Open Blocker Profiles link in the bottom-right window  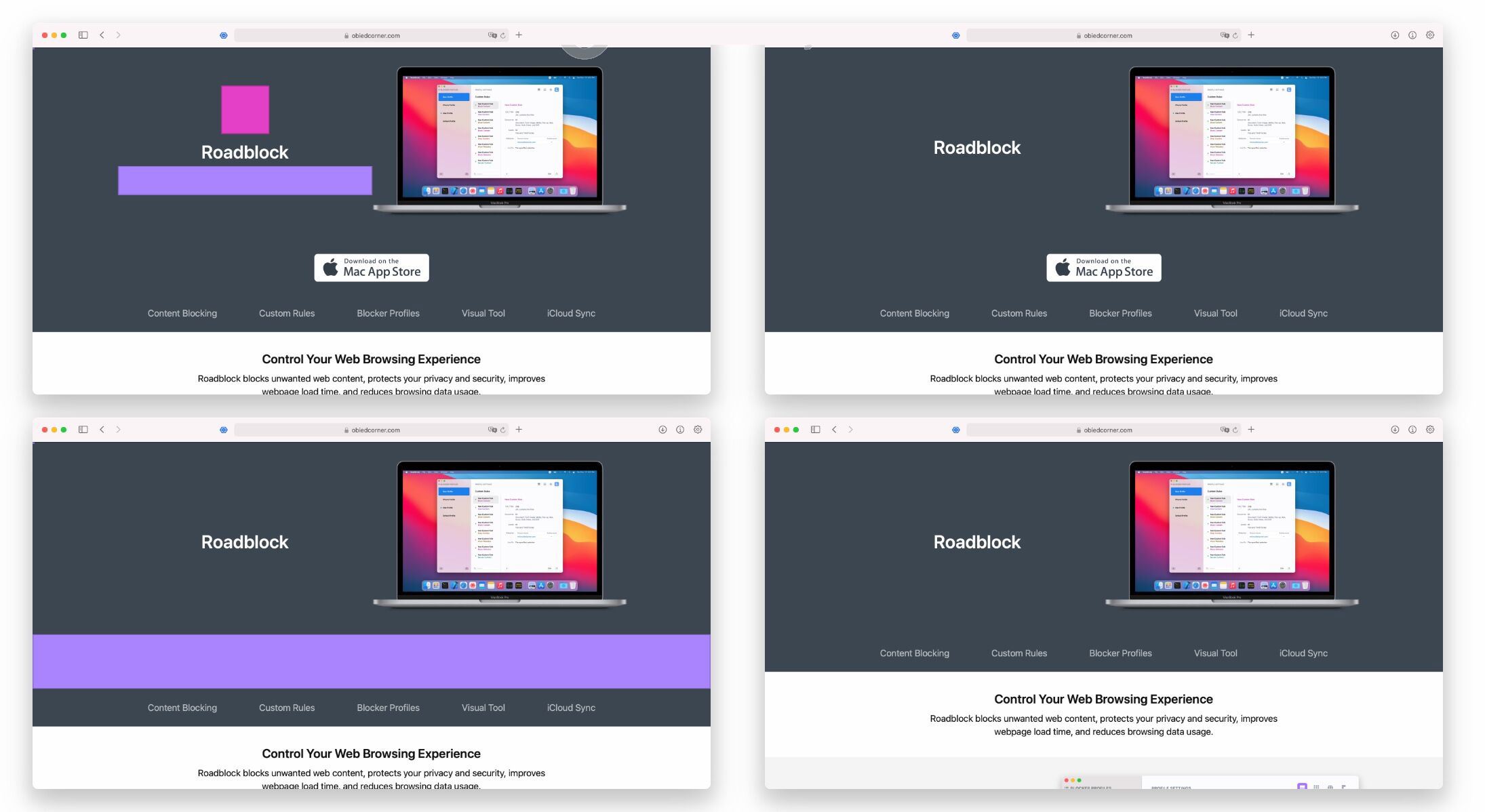coord(1121,653)
